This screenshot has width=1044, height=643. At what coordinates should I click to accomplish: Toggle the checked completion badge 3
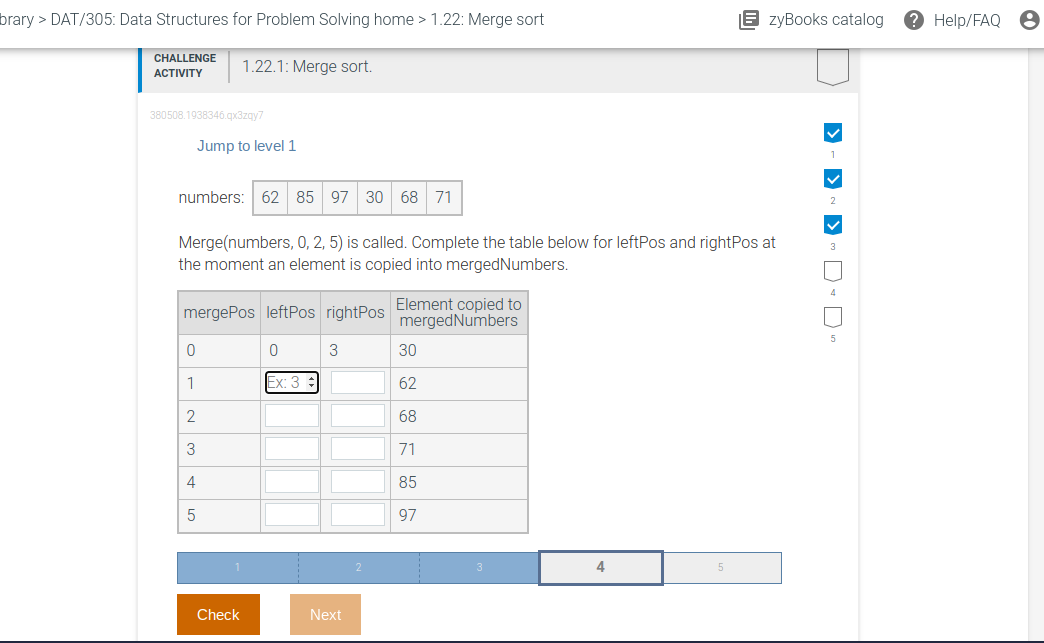click(x=832, y=224)
